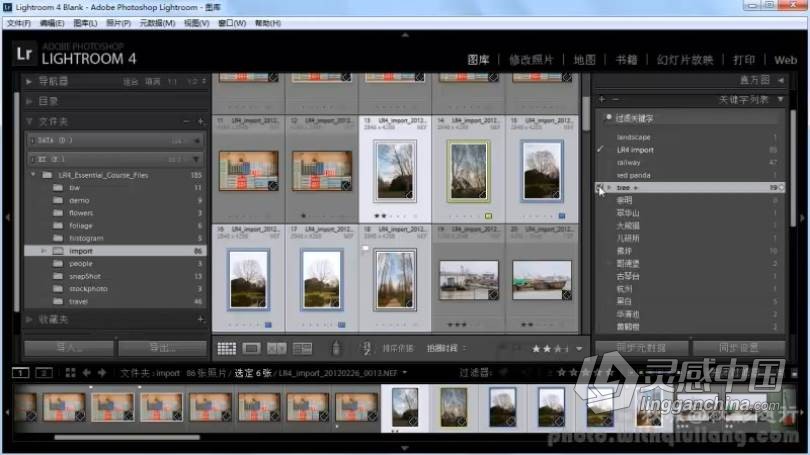Click 同步设置 sync settings button

click(739, 348)
